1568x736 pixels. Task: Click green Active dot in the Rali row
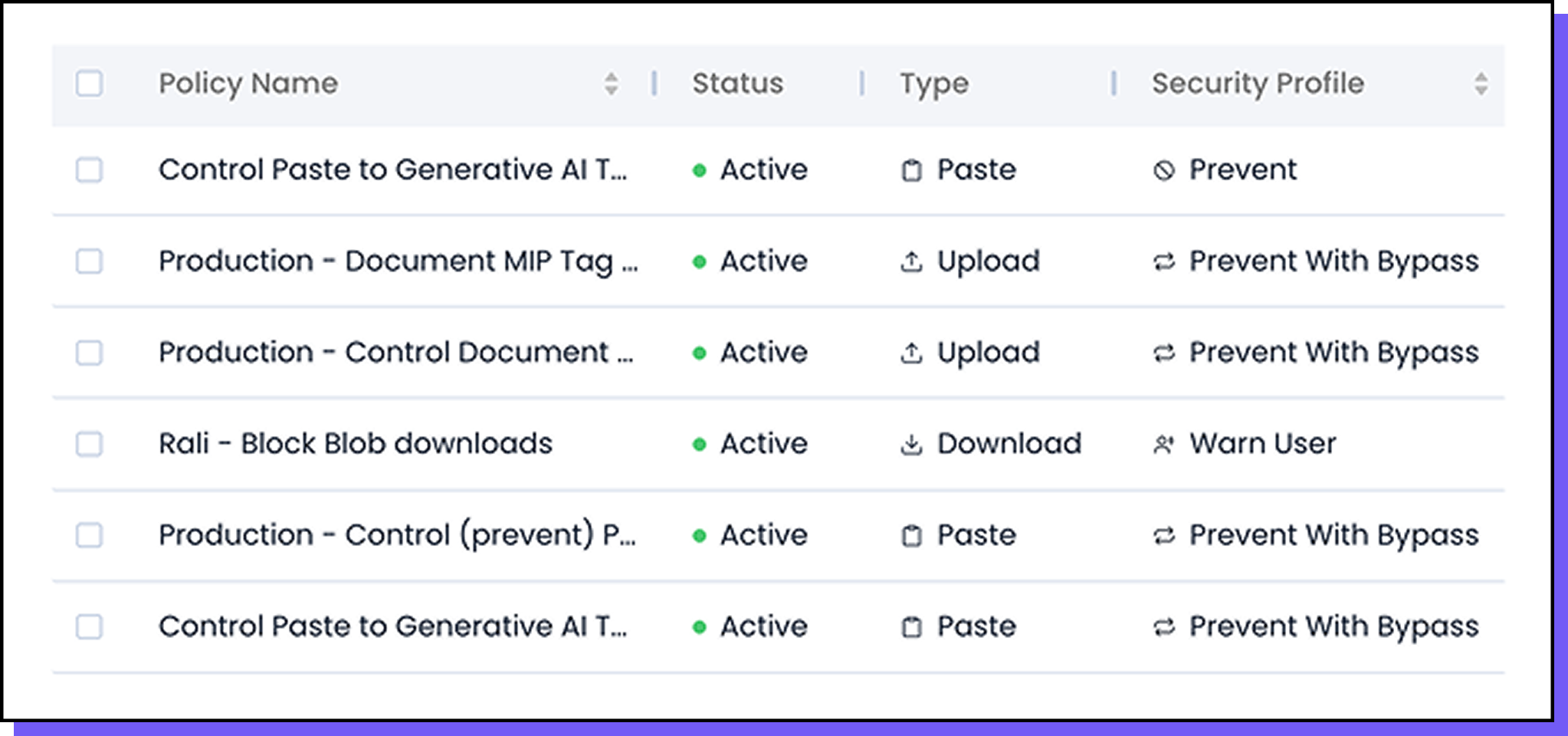click(x=699, y=444)
